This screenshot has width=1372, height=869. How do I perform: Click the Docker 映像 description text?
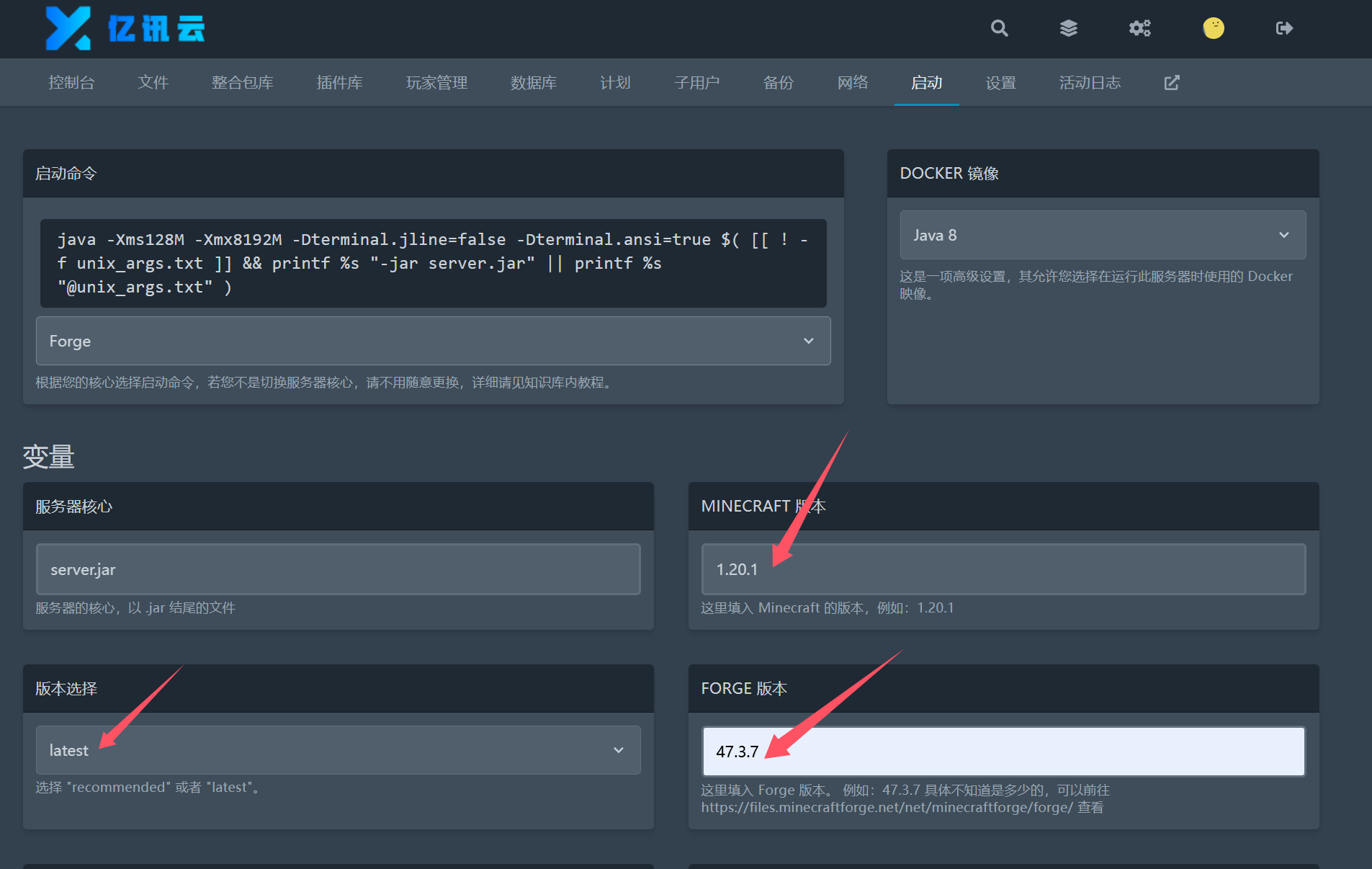[x=1096, y=285]
